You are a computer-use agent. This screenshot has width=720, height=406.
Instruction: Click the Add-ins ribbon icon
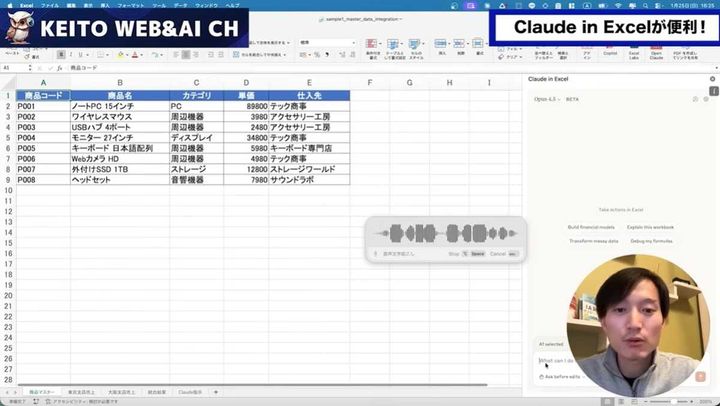[x=587, y=53]
